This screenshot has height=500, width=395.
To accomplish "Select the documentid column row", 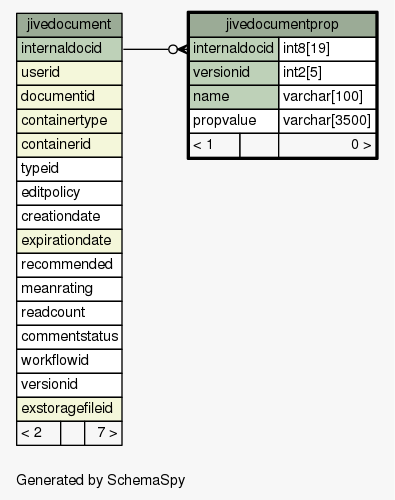I will click(69, 97).
